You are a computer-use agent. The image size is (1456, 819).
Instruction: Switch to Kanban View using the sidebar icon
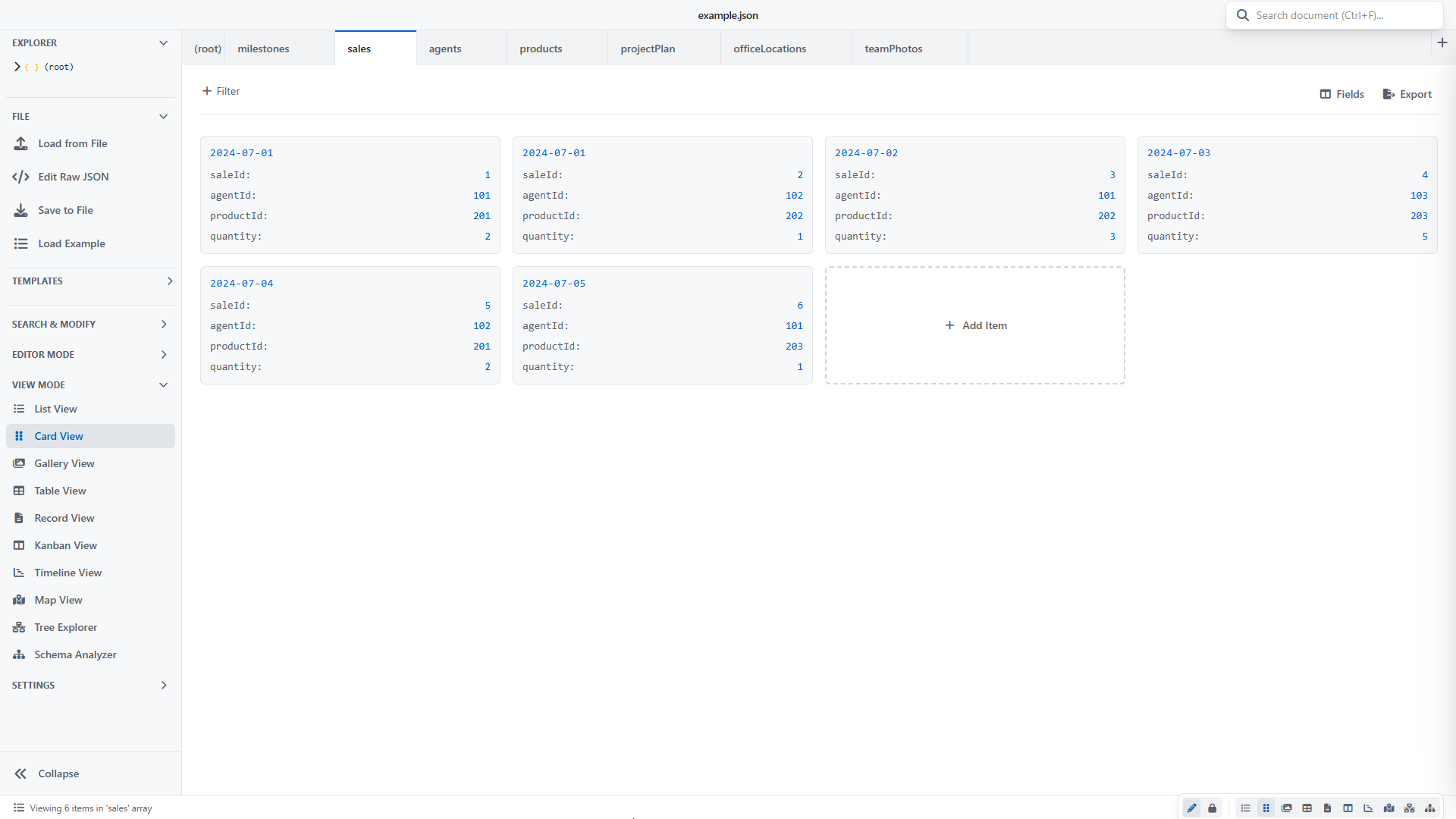[x=18, y=545]
